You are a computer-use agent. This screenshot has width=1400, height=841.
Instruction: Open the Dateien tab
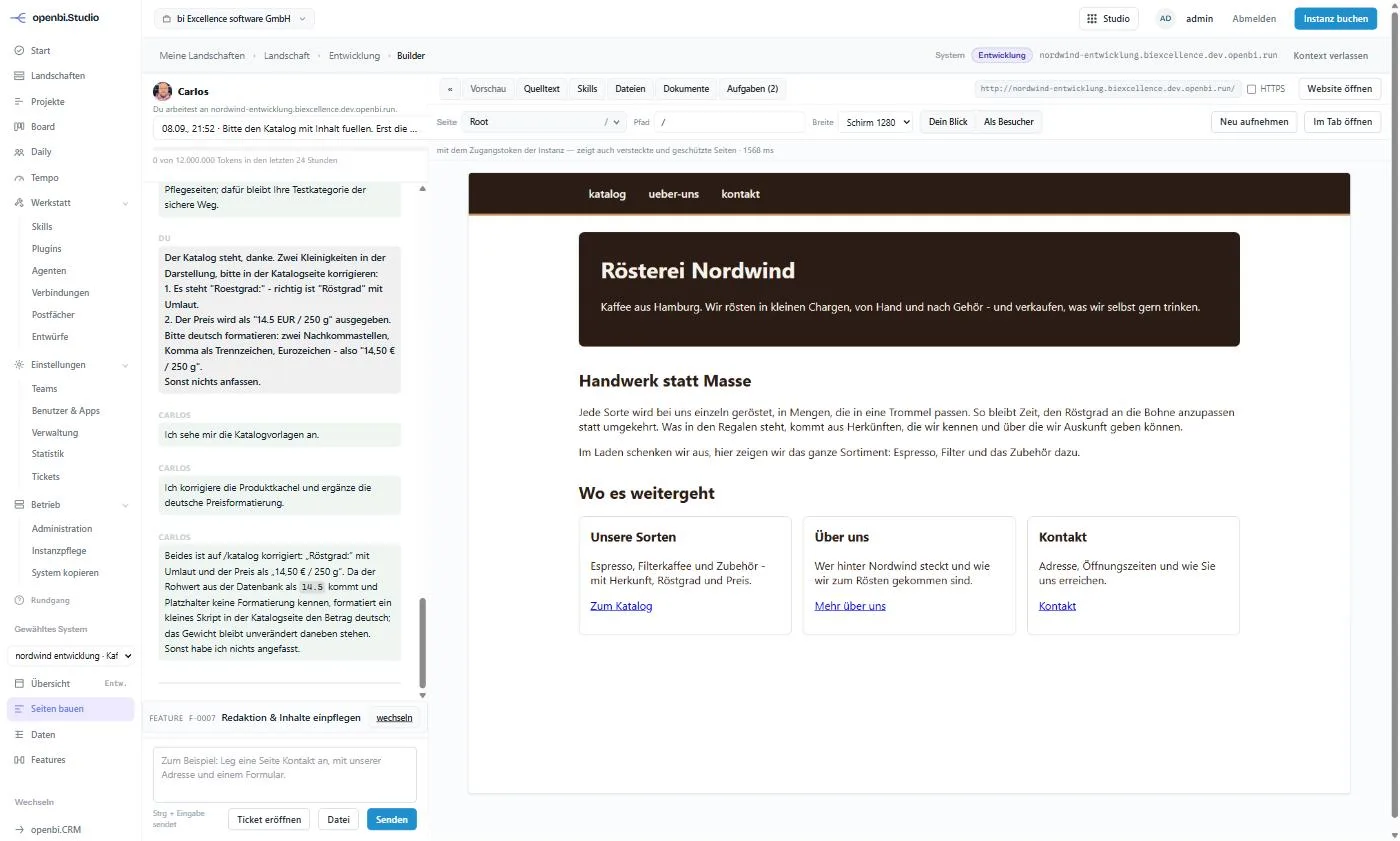[x=630, y=89]
